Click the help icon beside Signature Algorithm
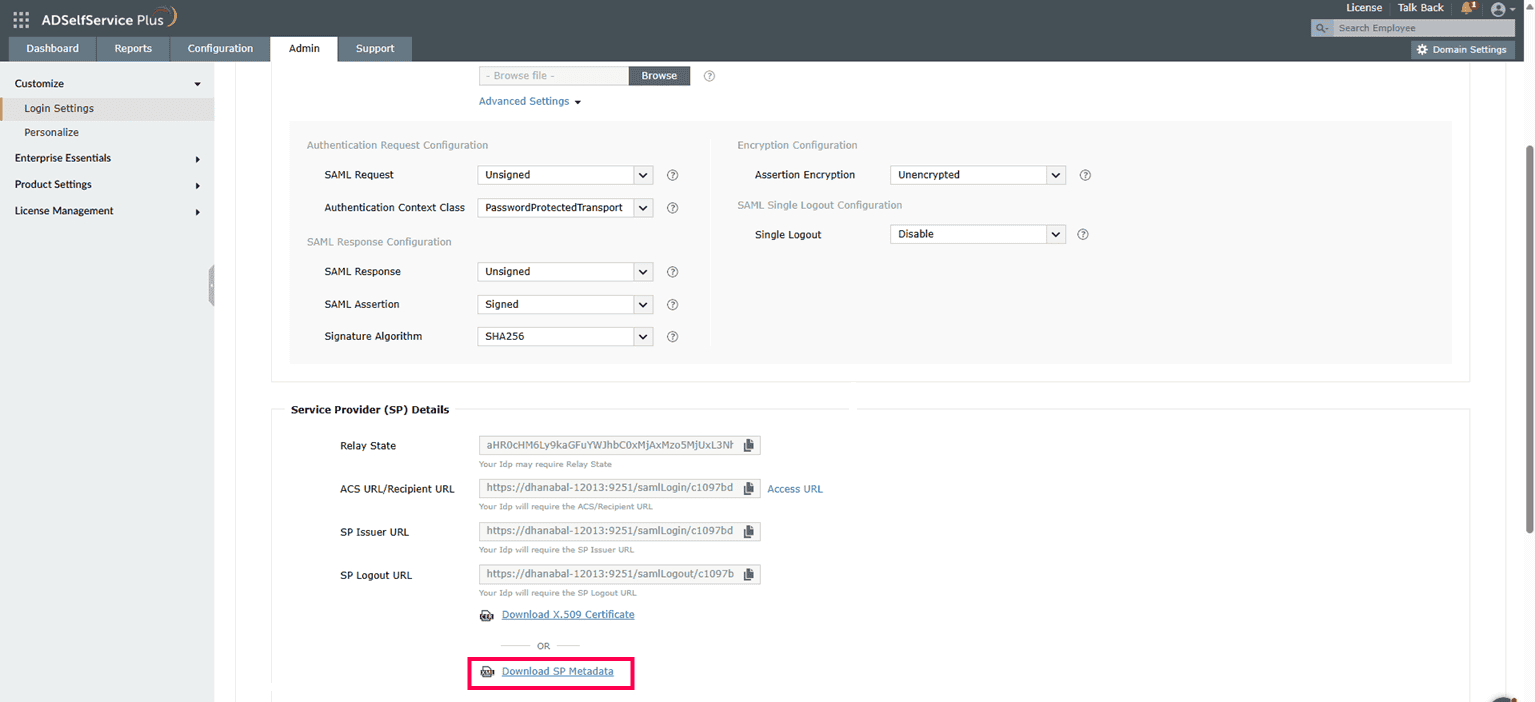 (672, 337)
